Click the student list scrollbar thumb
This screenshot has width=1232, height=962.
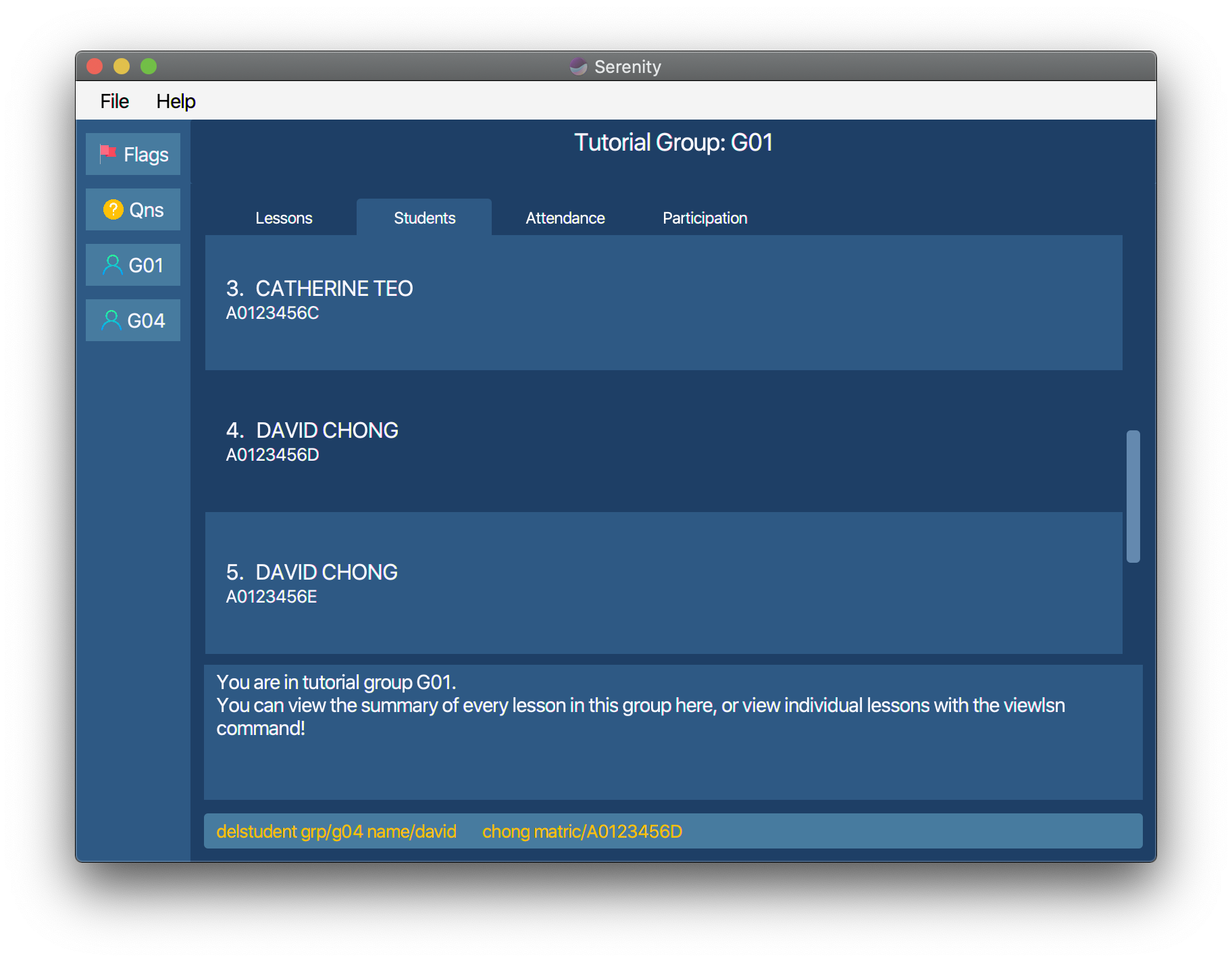pos(1133,497)
